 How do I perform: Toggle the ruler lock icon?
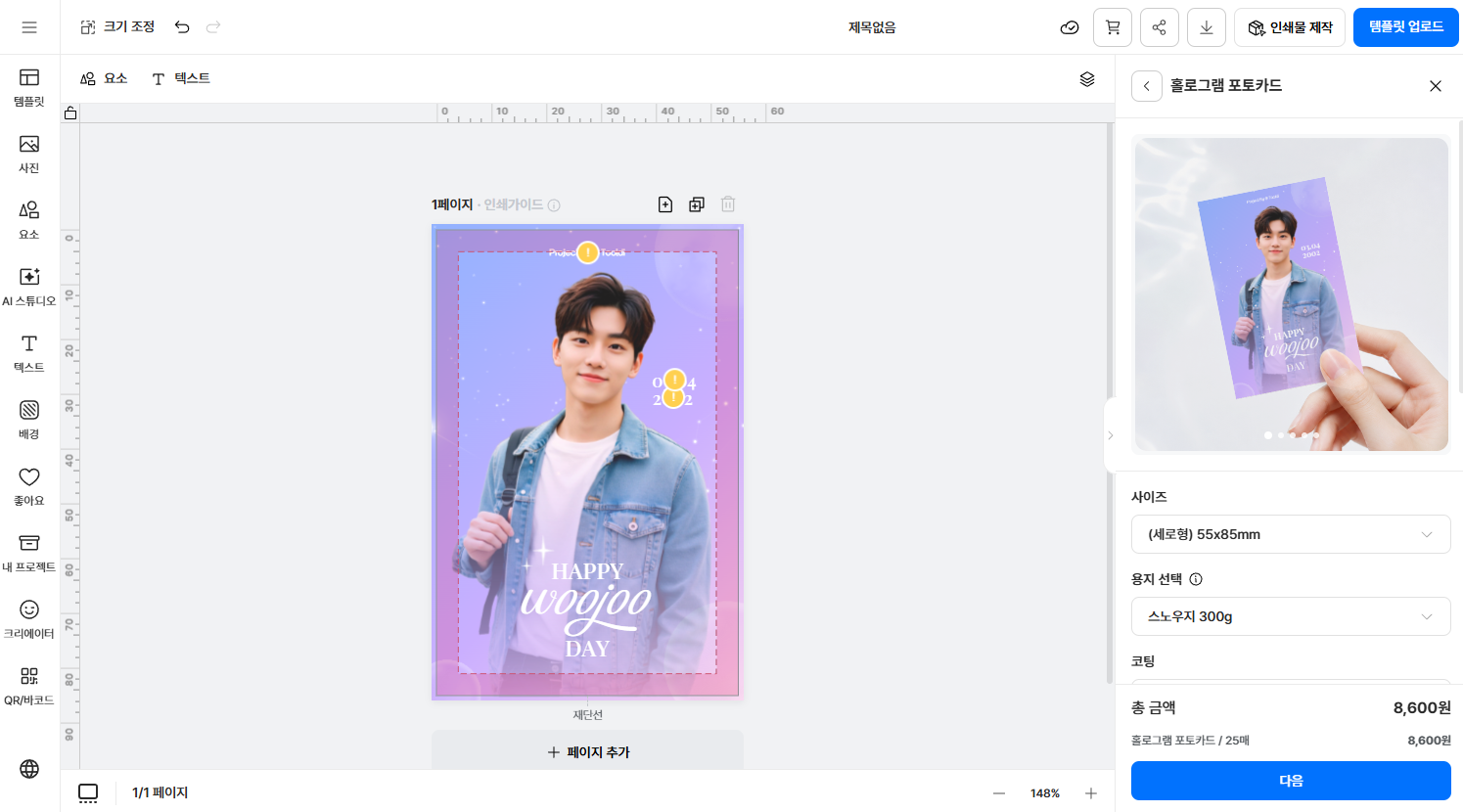70,113
